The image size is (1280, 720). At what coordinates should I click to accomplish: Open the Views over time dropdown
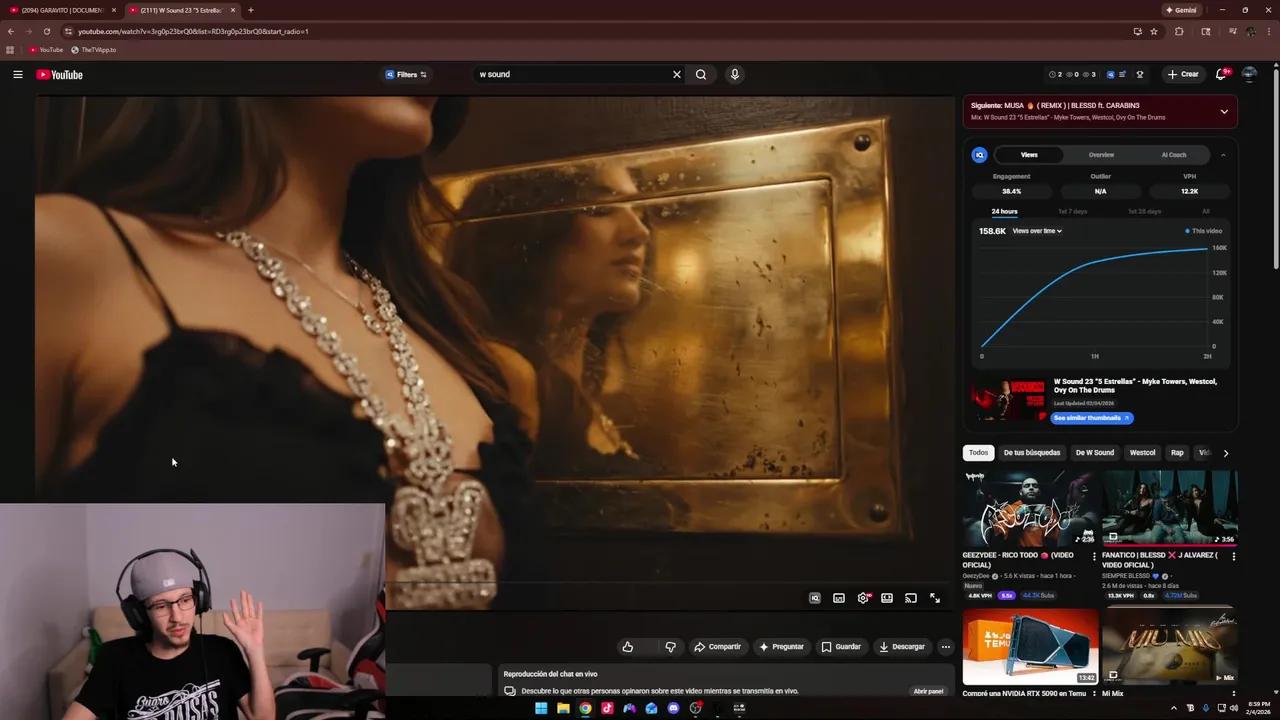pos(1037,231)
